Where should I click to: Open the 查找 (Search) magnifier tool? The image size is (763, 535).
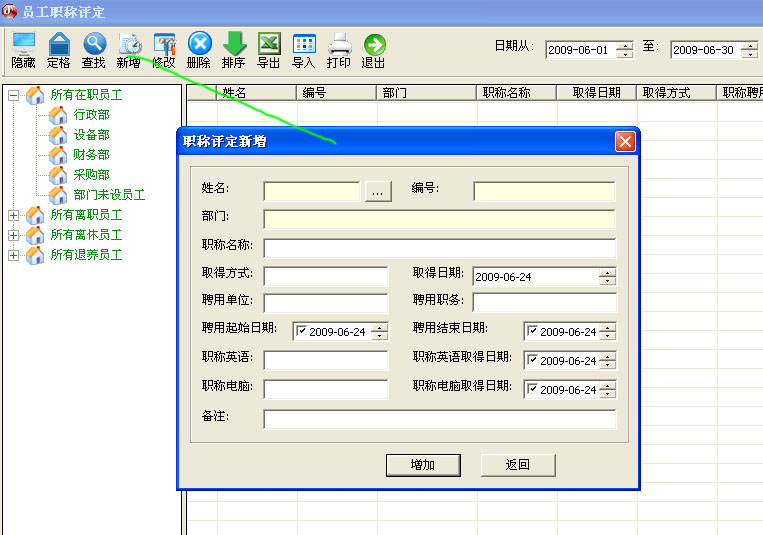pyautogui.click(x=93, y=50)
